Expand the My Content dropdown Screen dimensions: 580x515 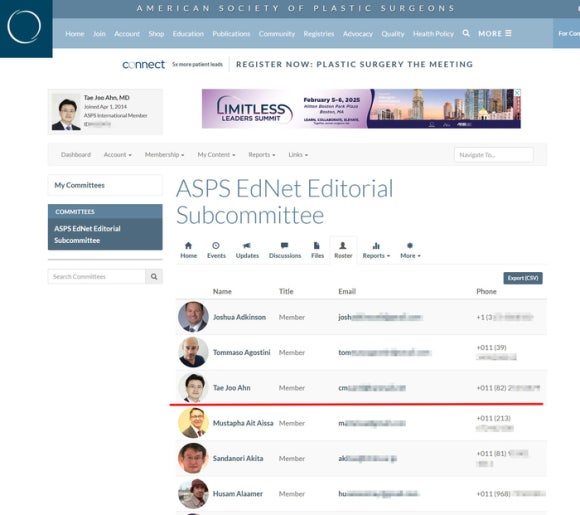pos(216,155)
